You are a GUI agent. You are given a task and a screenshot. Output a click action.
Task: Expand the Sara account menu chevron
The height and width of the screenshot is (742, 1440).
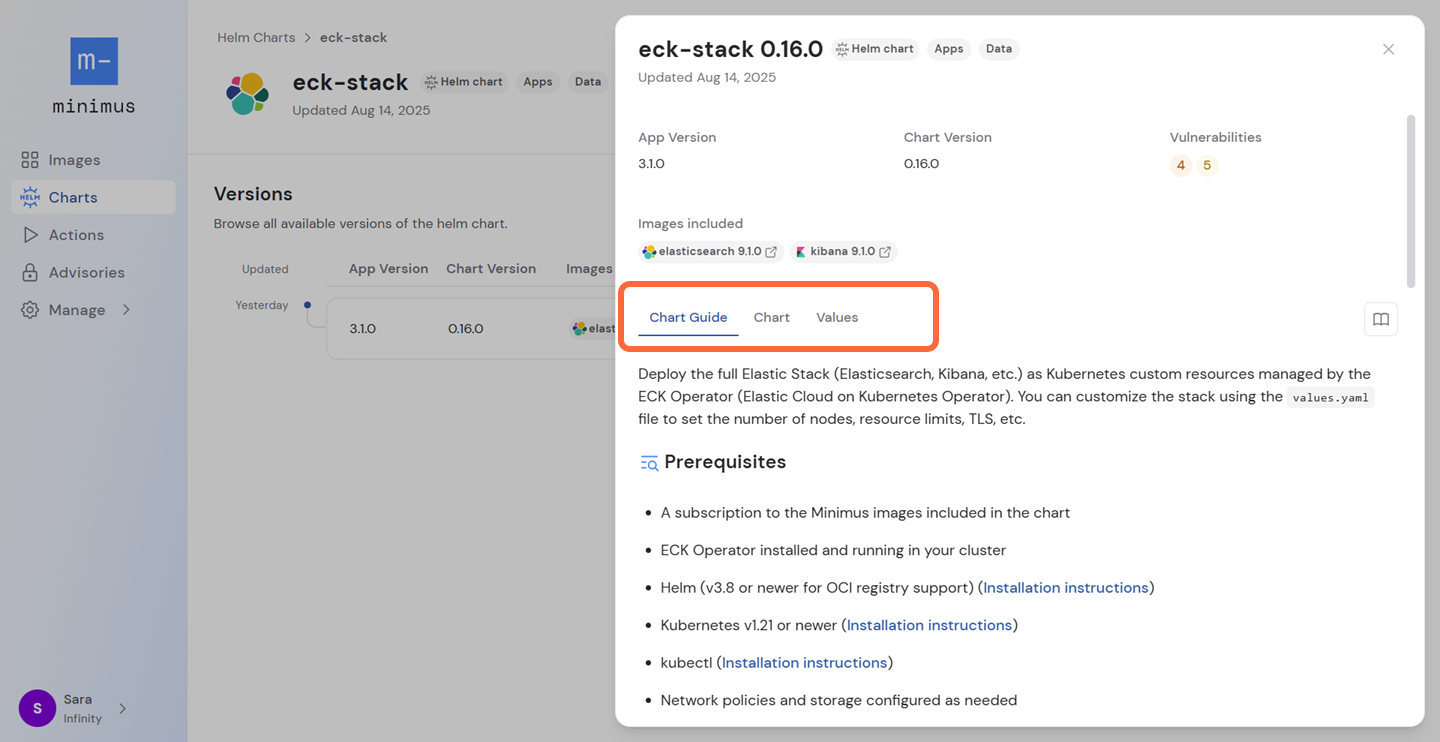pyautogui.click(x=123, y=708)
